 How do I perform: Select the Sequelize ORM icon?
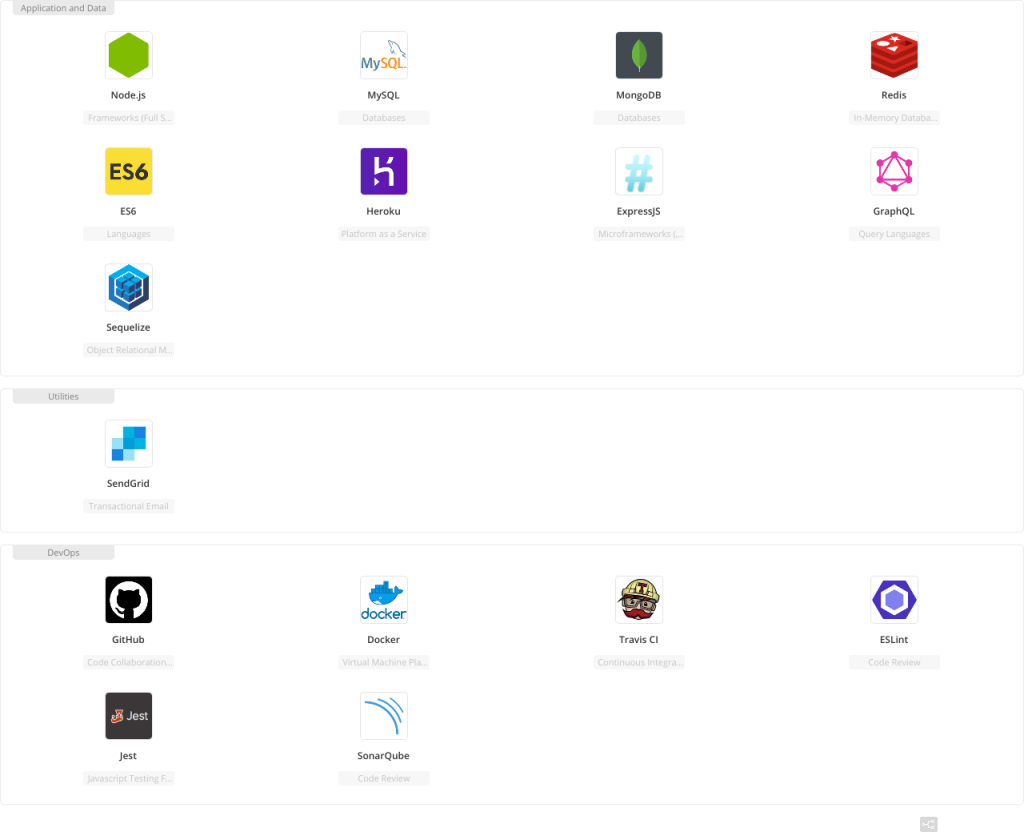(x=128, y=287)
